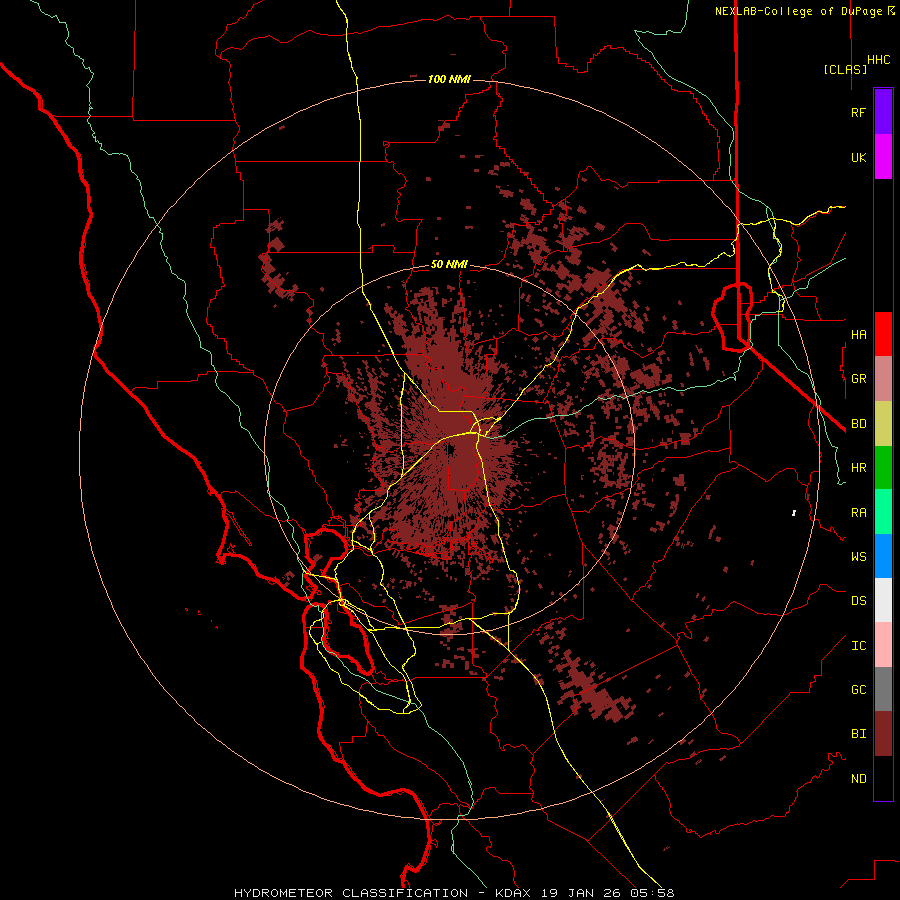The image size is (900, 900).
Task: Click the small white dot east of radar
Action: pyautogui.click(x=794, y=513)
